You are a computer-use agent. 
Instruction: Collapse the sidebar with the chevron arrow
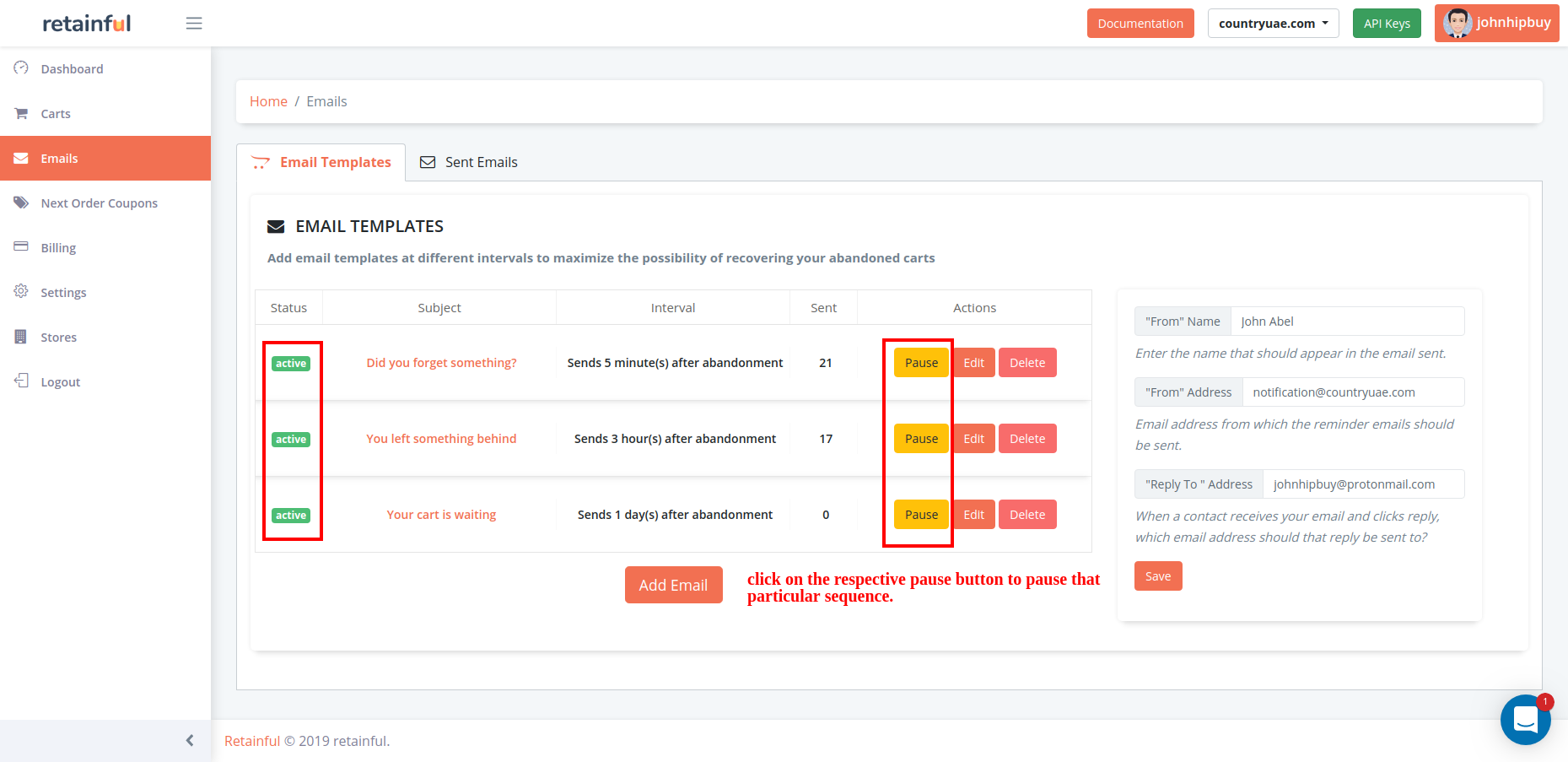[189, 740]
